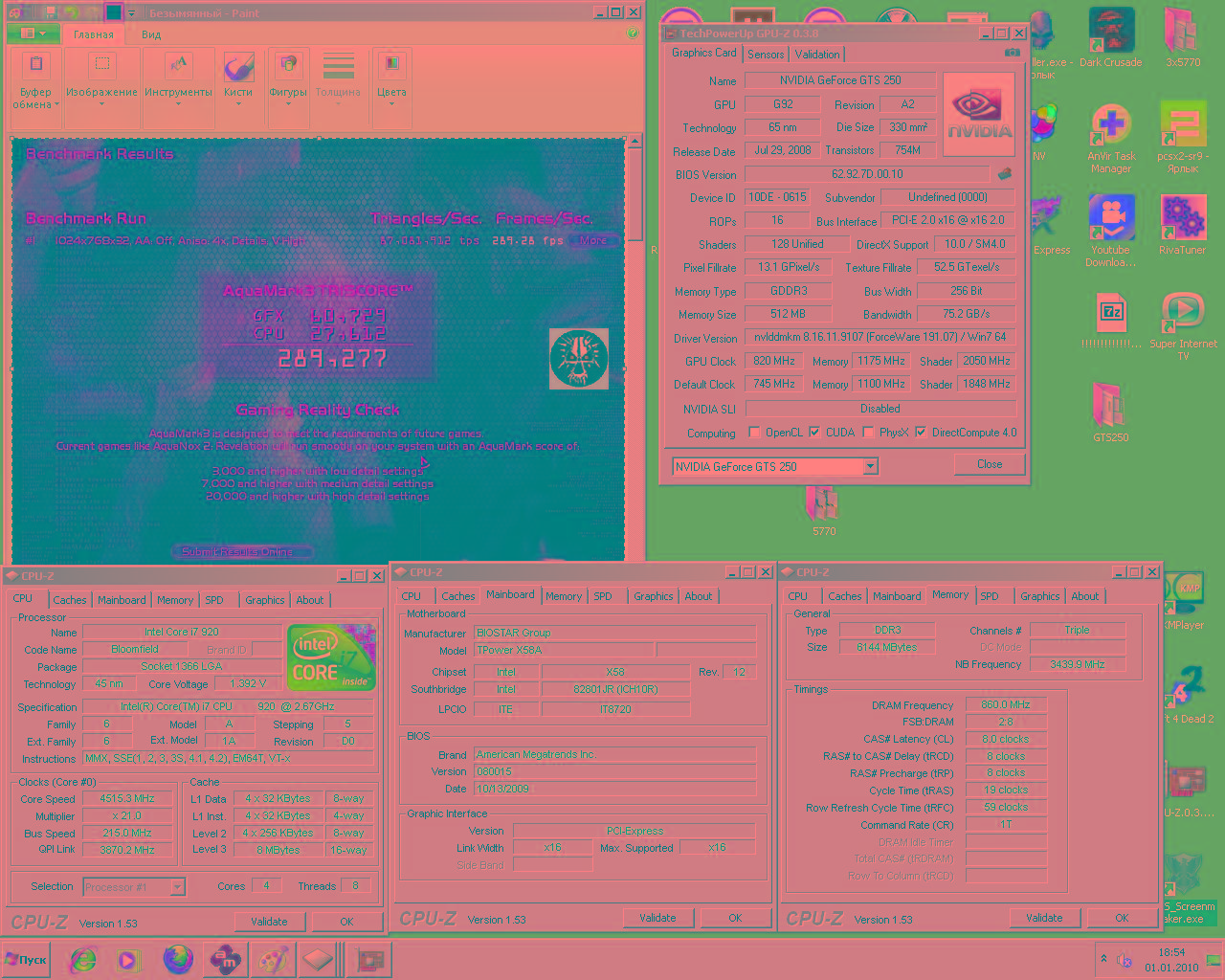
Task: Toggle the DirectCompute 4.0 checkbox
Action: pyautogui.click(x=921, y=433)
